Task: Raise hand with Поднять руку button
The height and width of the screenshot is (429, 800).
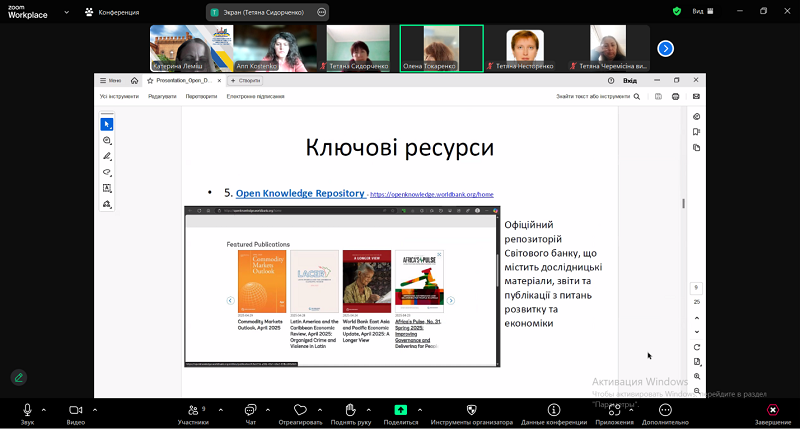Action: (350, 411)
